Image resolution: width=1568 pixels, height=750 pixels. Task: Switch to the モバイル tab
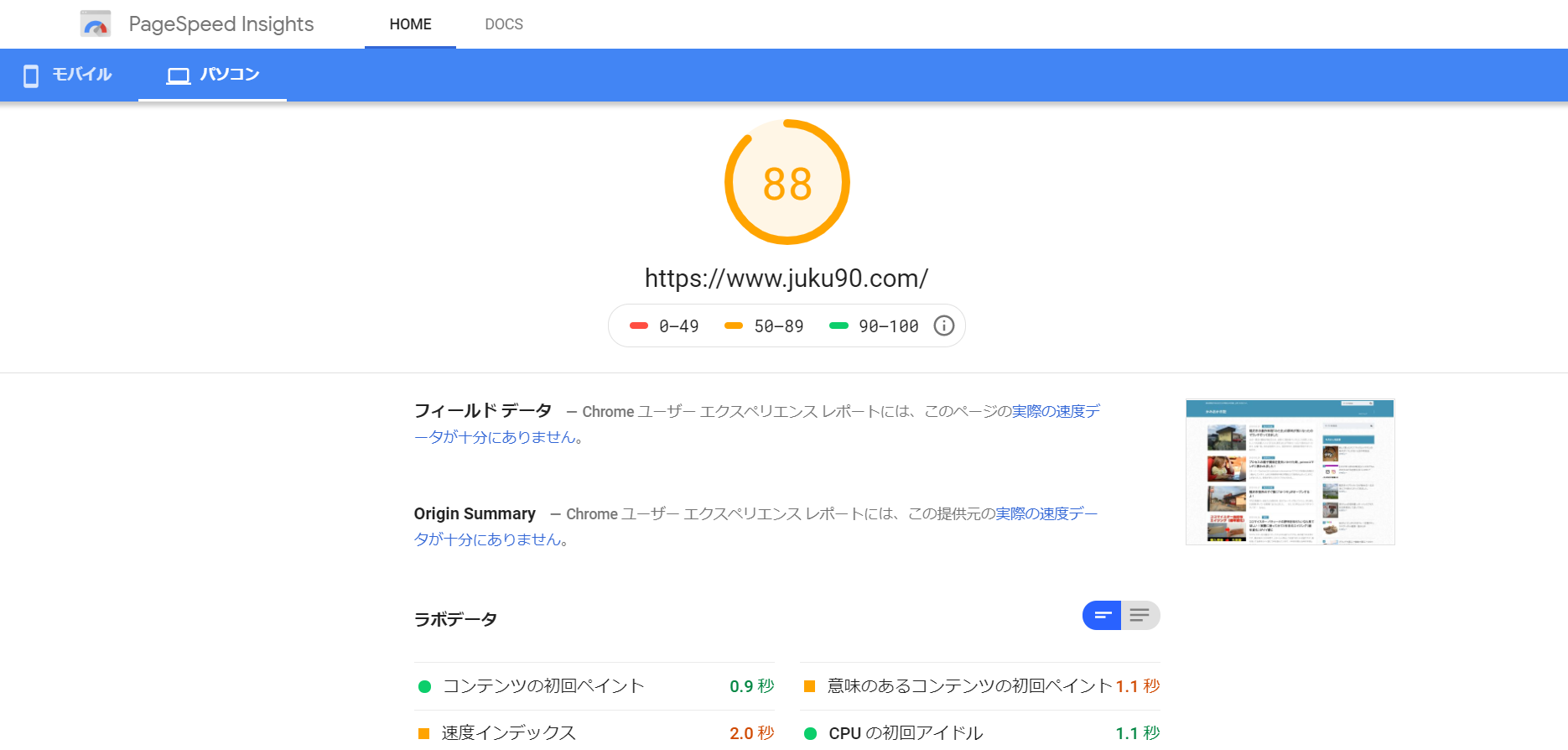pos(69,75)
